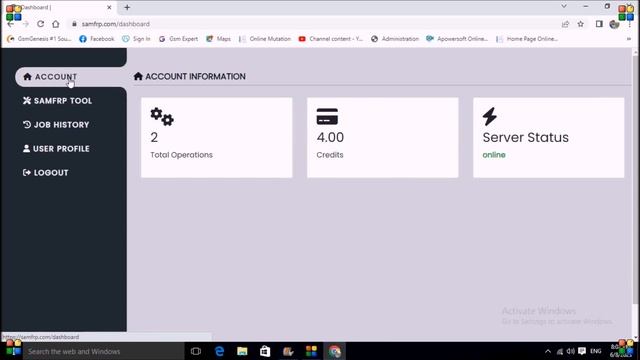Close the Dashboard browser tab
Image resolution: width=640 pixels, height=360 pixels.
click(x=109, y=7)
